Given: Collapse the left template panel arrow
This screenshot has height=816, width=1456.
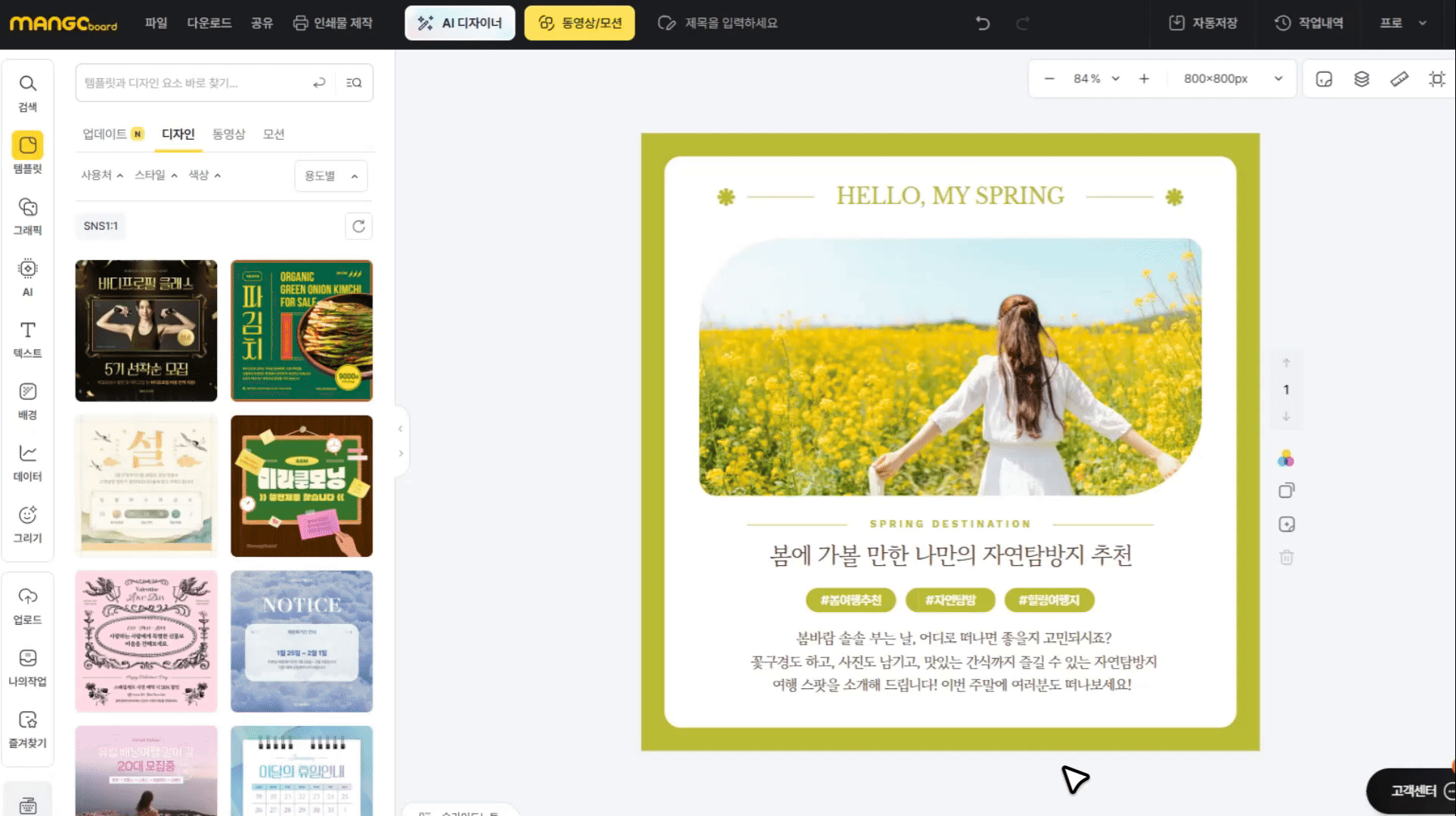Looking at the screenshot, I should pyautogui.click(x=401, y=429).
